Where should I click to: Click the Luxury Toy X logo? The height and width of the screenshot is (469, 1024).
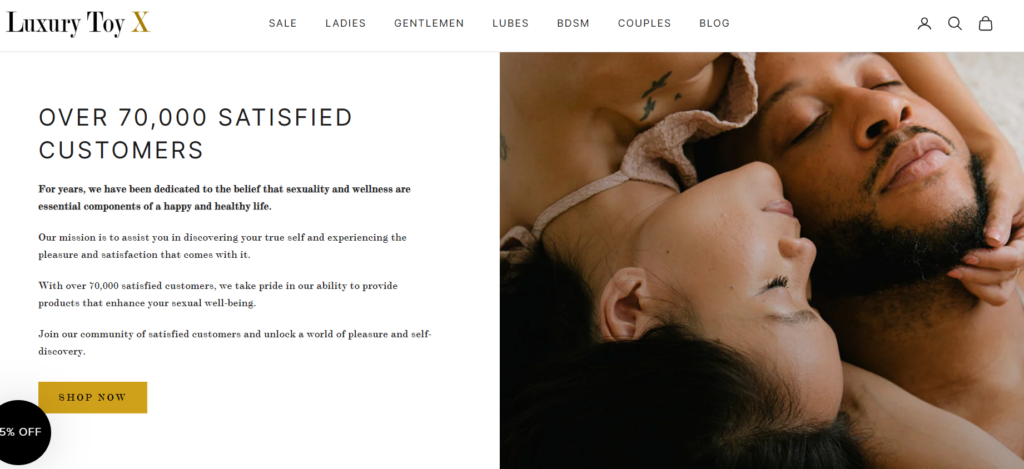(78, 24)
